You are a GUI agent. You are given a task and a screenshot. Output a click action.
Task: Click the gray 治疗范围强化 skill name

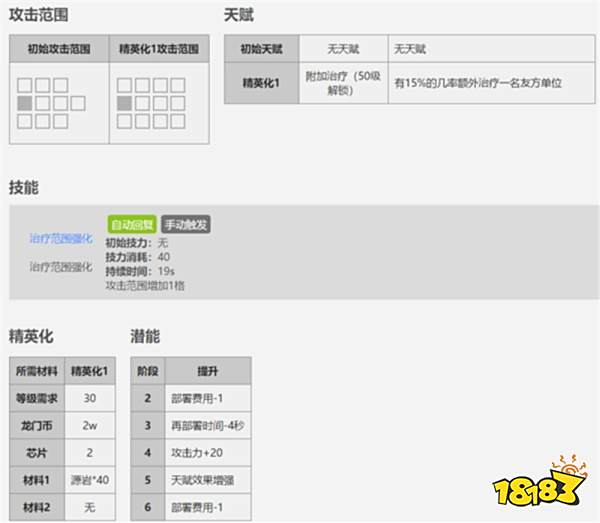(x=60, y=267)
